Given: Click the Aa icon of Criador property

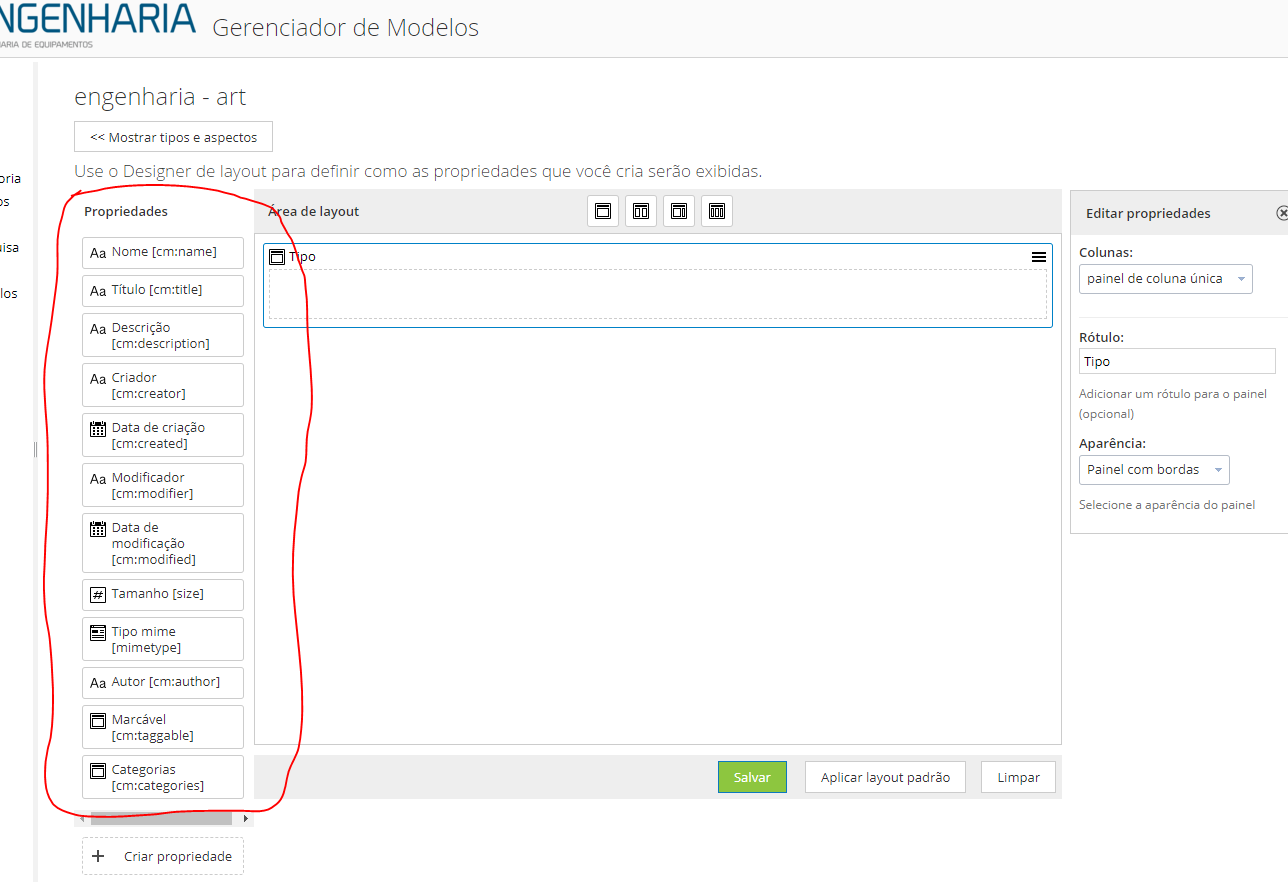Looking at the screenshot, I should (98, 379).
